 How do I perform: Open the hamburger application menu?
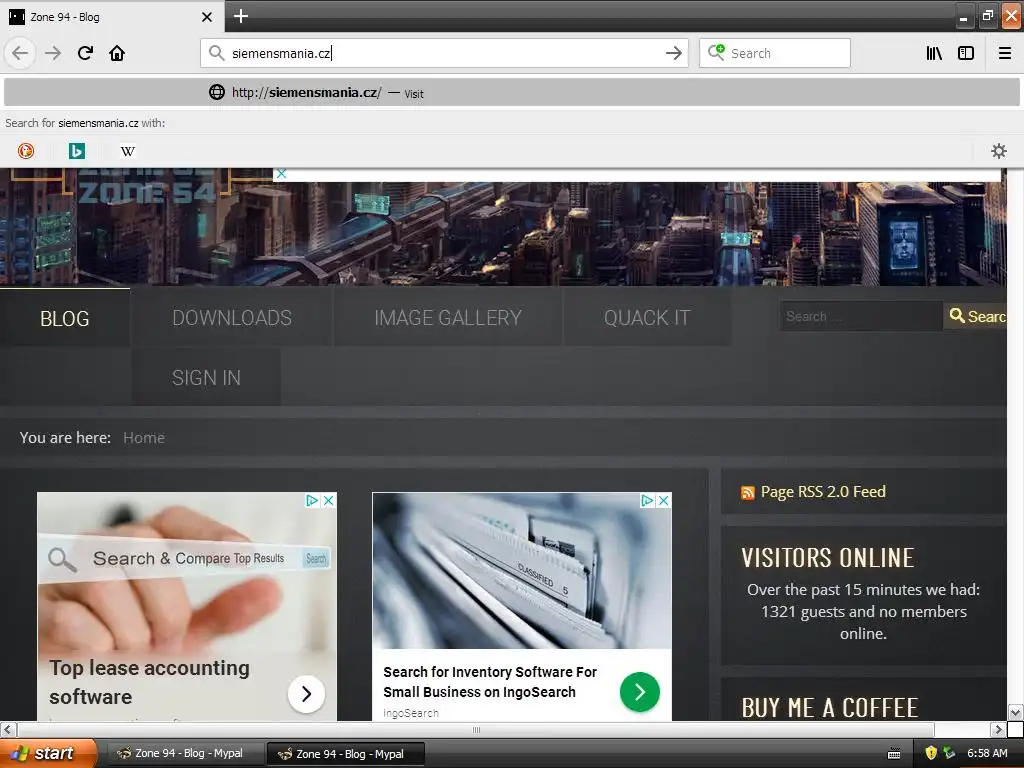pyautogui.click(x=1005, y=53)
